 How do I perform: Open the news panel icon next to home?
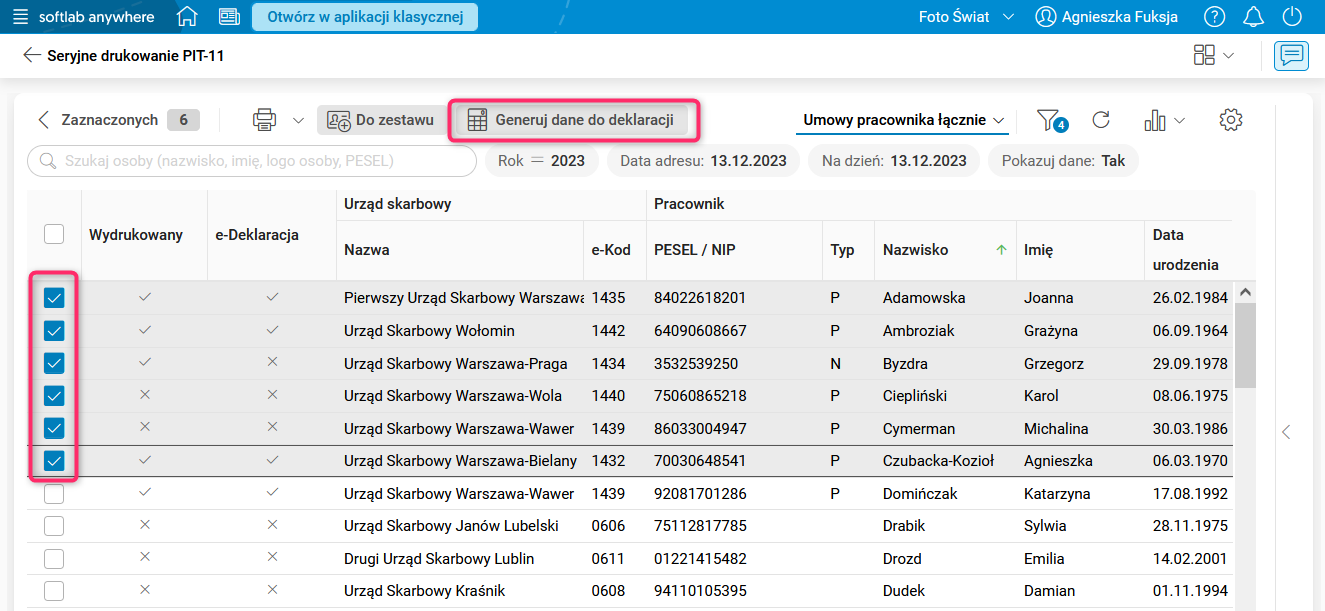(x=229, y=17)
